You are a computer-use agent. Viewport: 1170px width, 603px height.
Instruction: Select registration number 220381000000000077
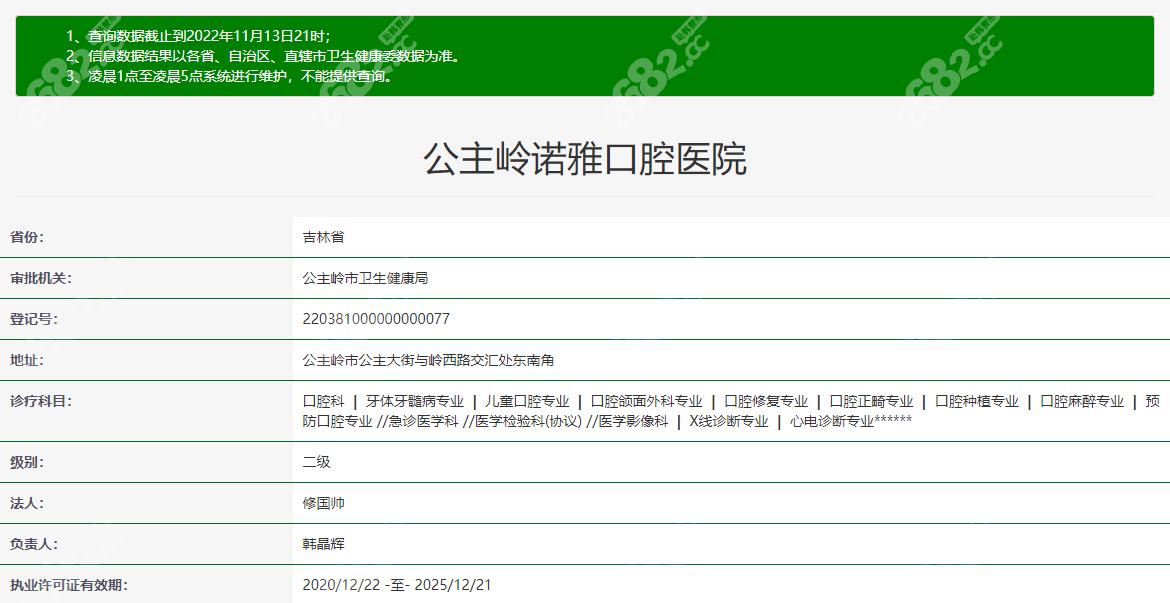coord(376,319)
